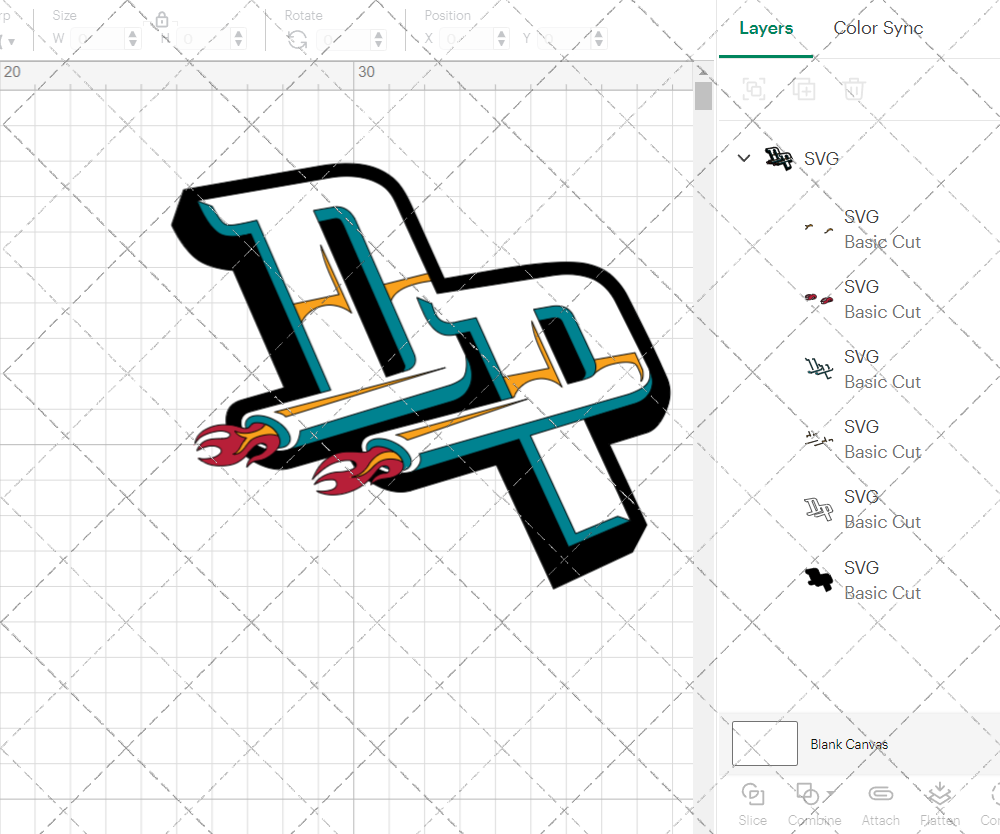Open the Combine dropdown
This screenshot has width=1000, height=834.
point(814,805)
